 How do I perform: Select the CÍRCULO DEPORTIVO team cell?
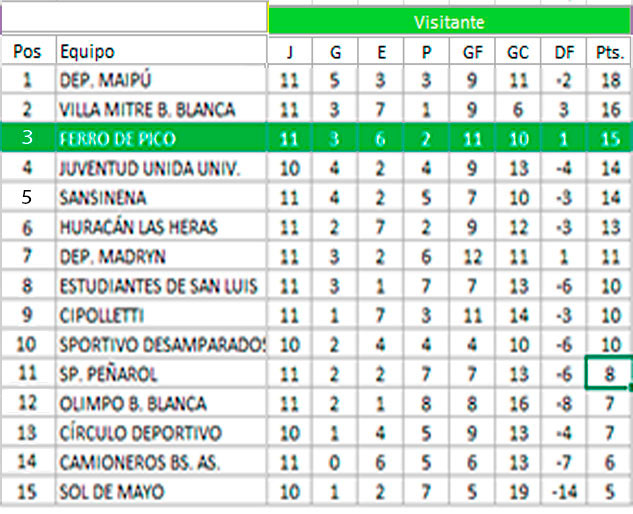(x=161, y=433)
